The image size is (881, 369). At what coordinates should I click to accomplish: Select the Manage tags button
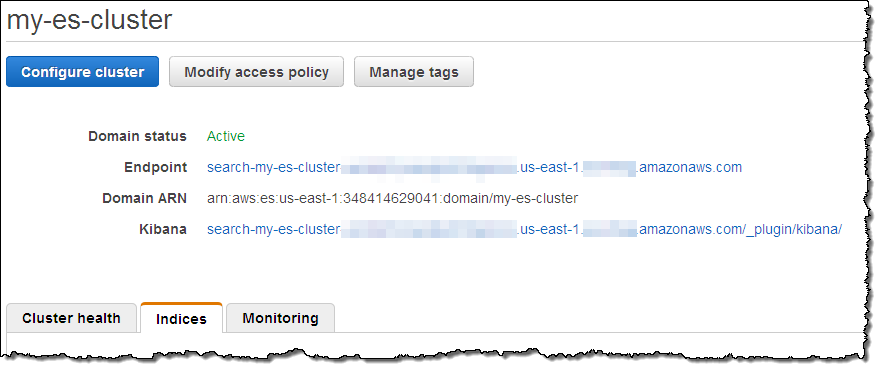tap(414, 72)
